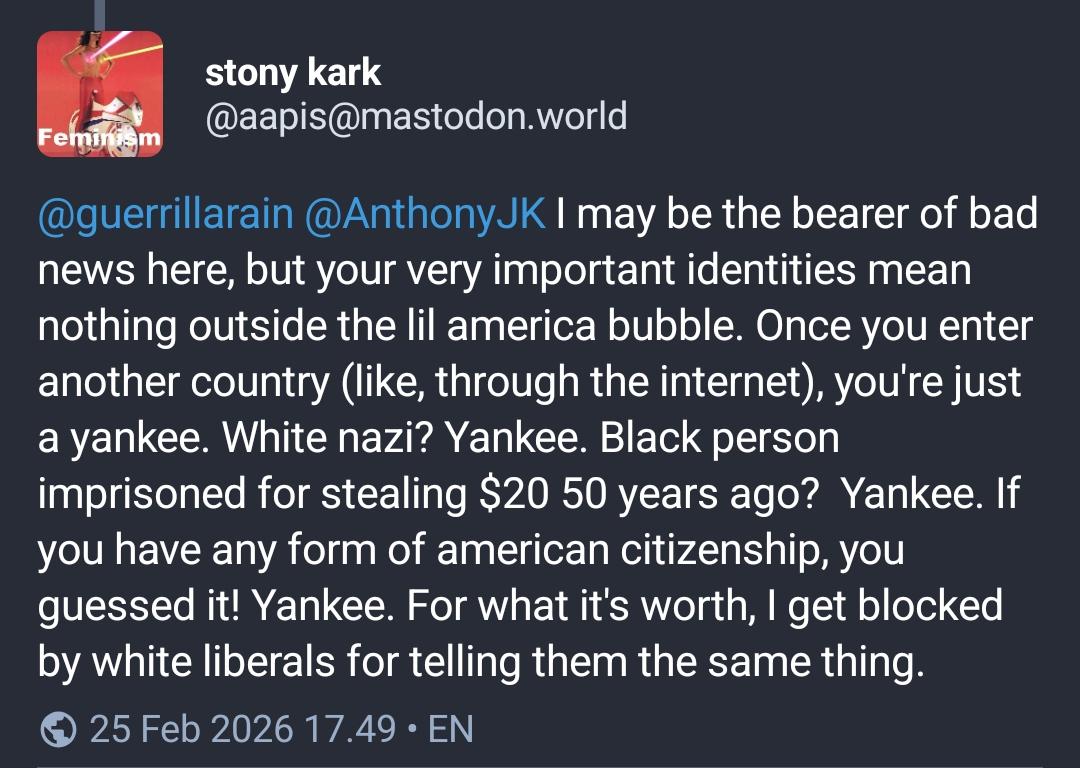Click the 25 Feb 2026 17.49 timestamp

point(243,728)
